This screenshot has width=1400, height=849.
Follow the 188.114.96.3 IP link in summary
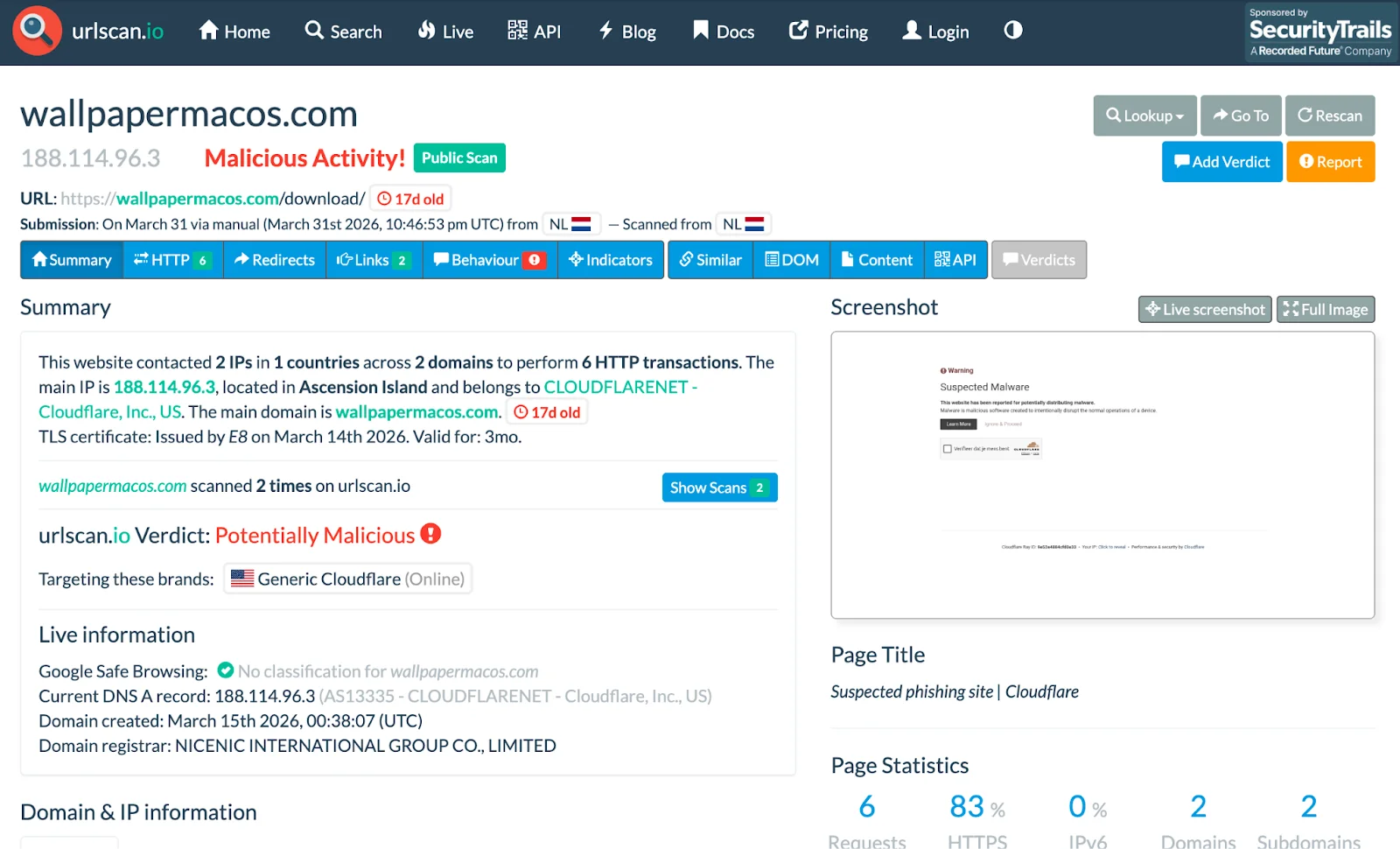coord(164,387)
